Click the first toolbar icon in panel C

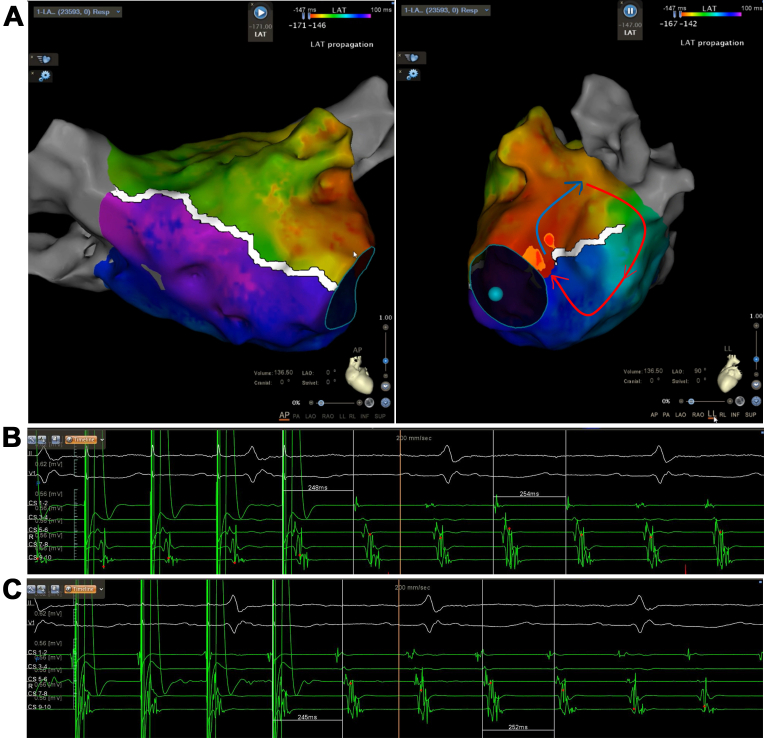(x=32, y=589)
